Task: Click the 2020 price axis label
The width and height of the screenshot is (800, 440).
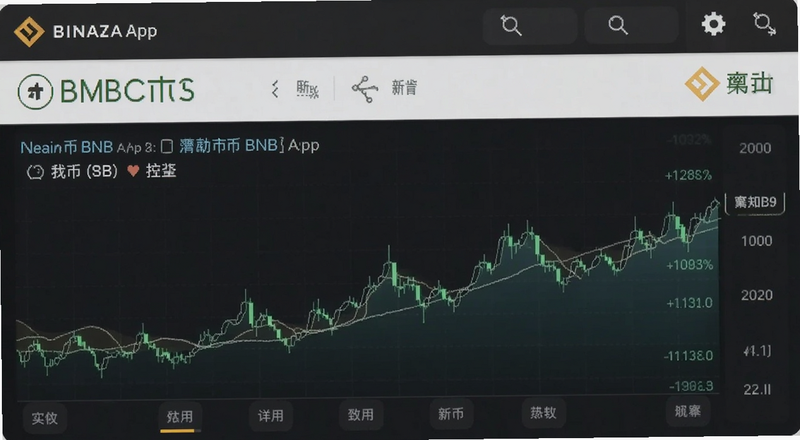Action: (757, 295)
